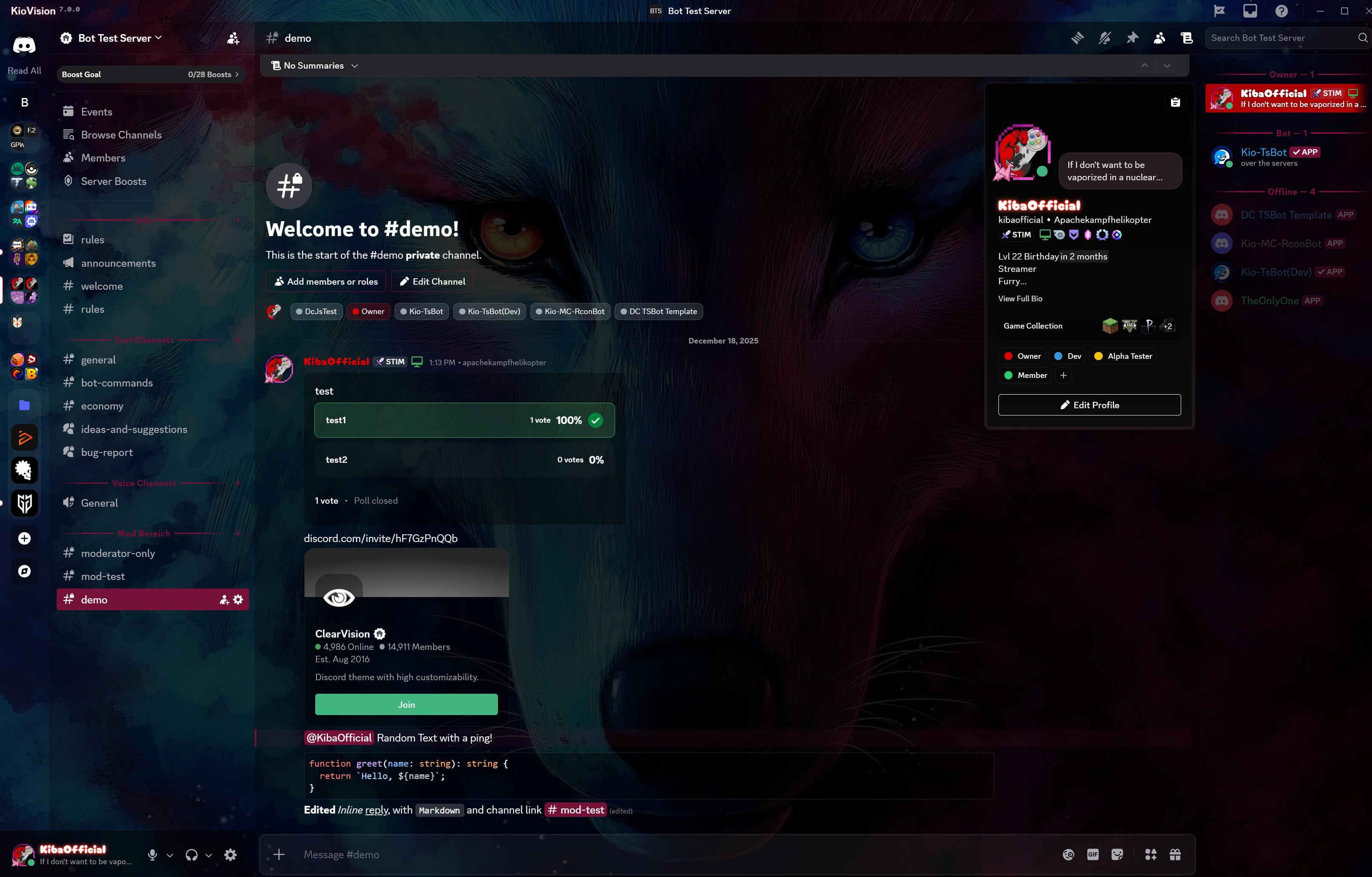Click Join button for ClearVision invite

point(406,704)
